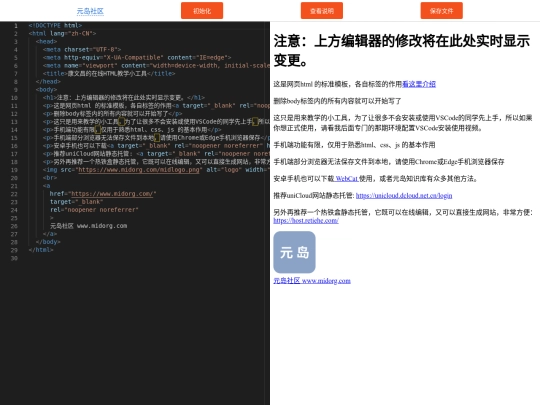
Task: Place cursor on the <!DOCTYPE html> line
Action: [55, 25]
